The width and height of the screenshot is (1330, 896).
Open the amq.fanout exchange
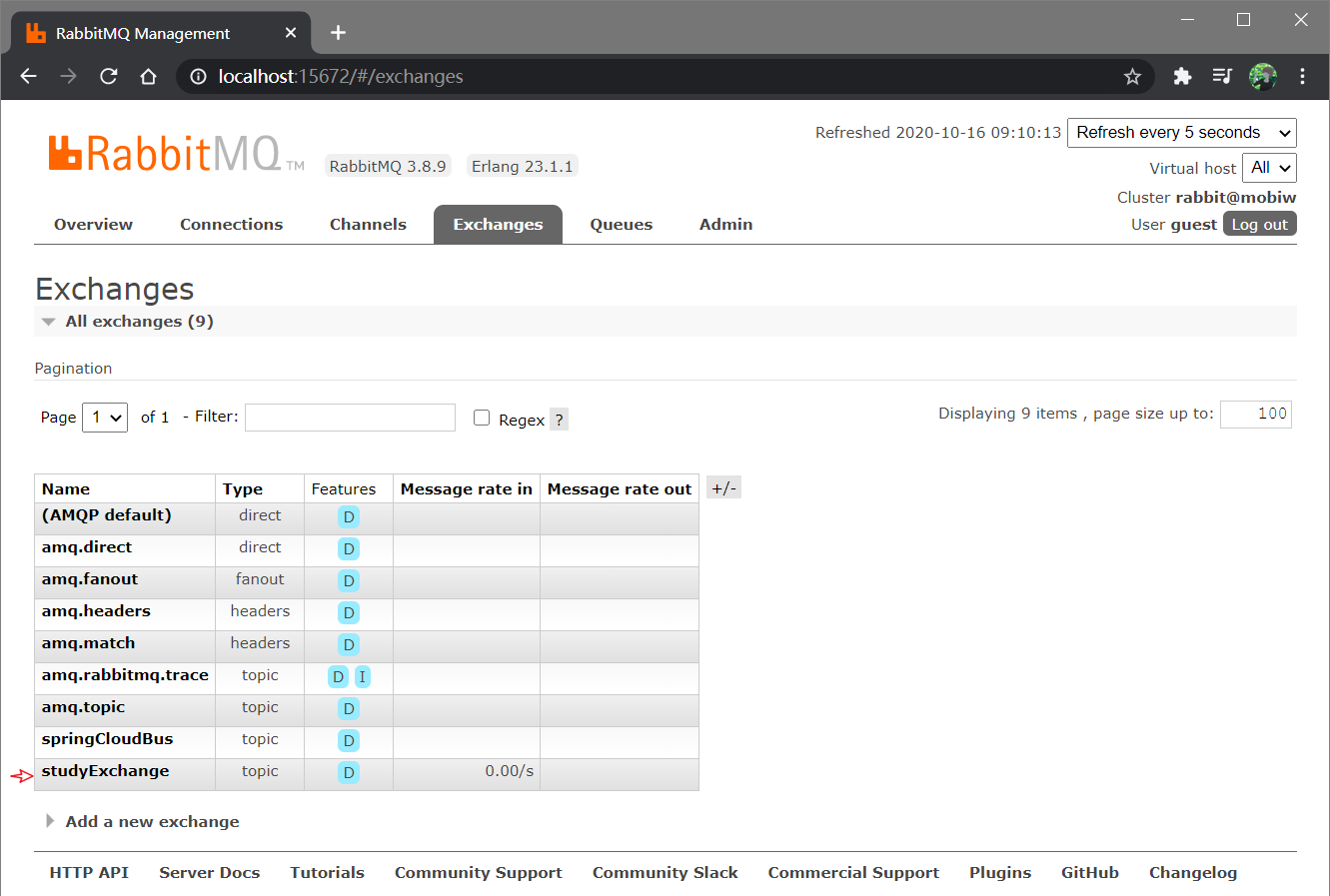pos(90,579)
